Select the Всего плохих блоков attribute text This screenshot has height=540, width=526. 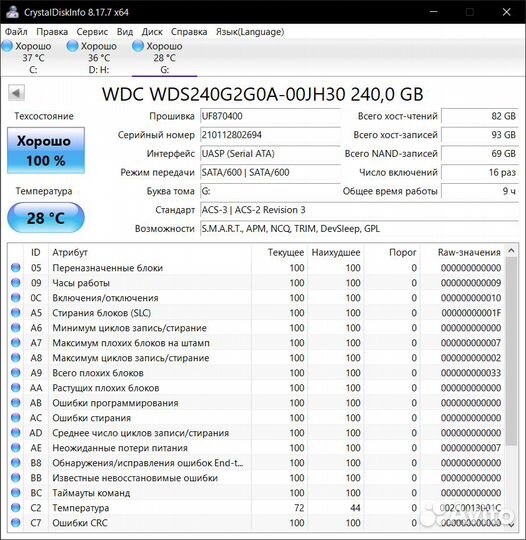click(98, 373)
